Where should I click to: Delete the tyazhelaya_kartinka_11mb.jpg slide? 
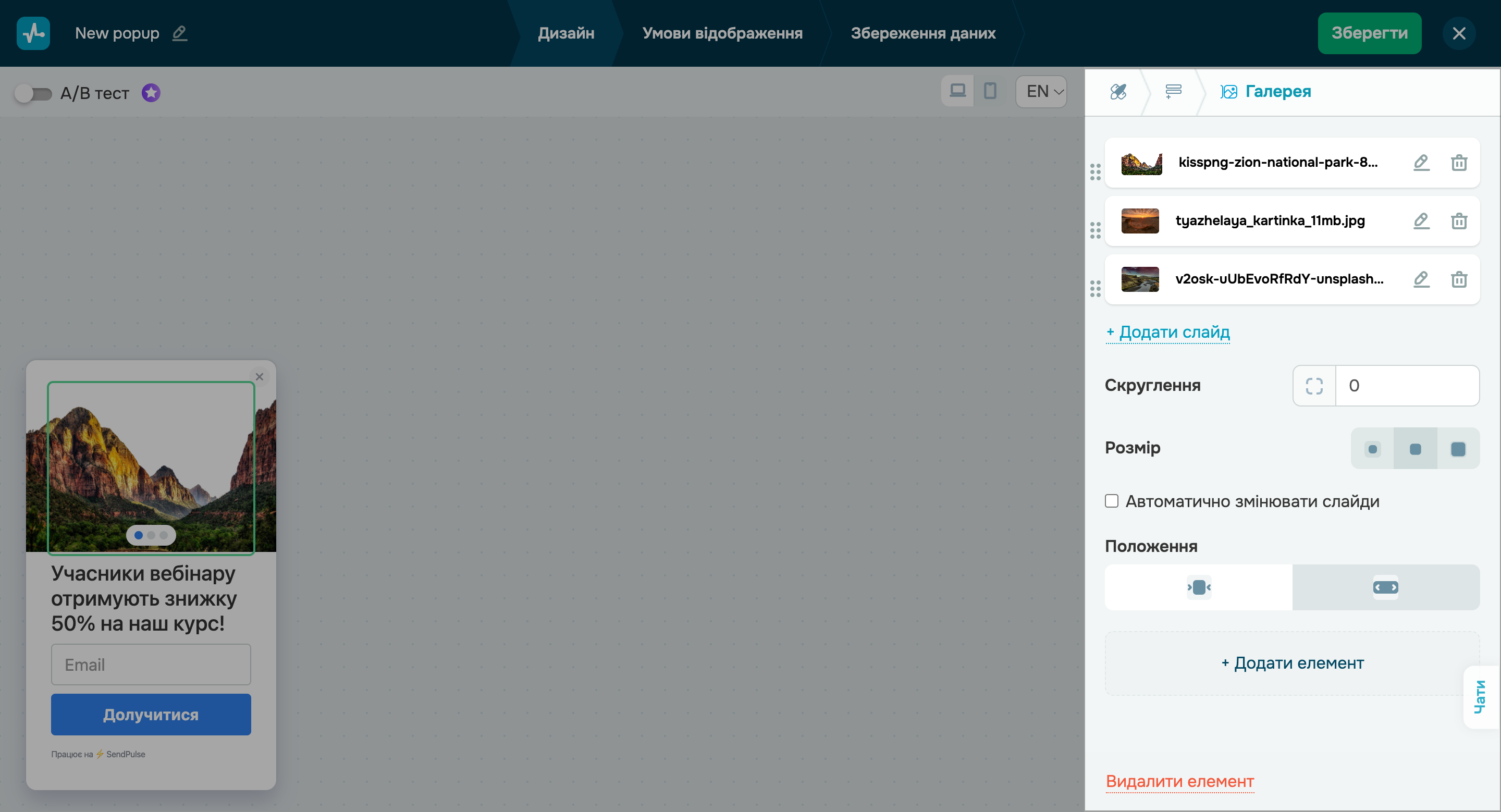(1458, 221)
